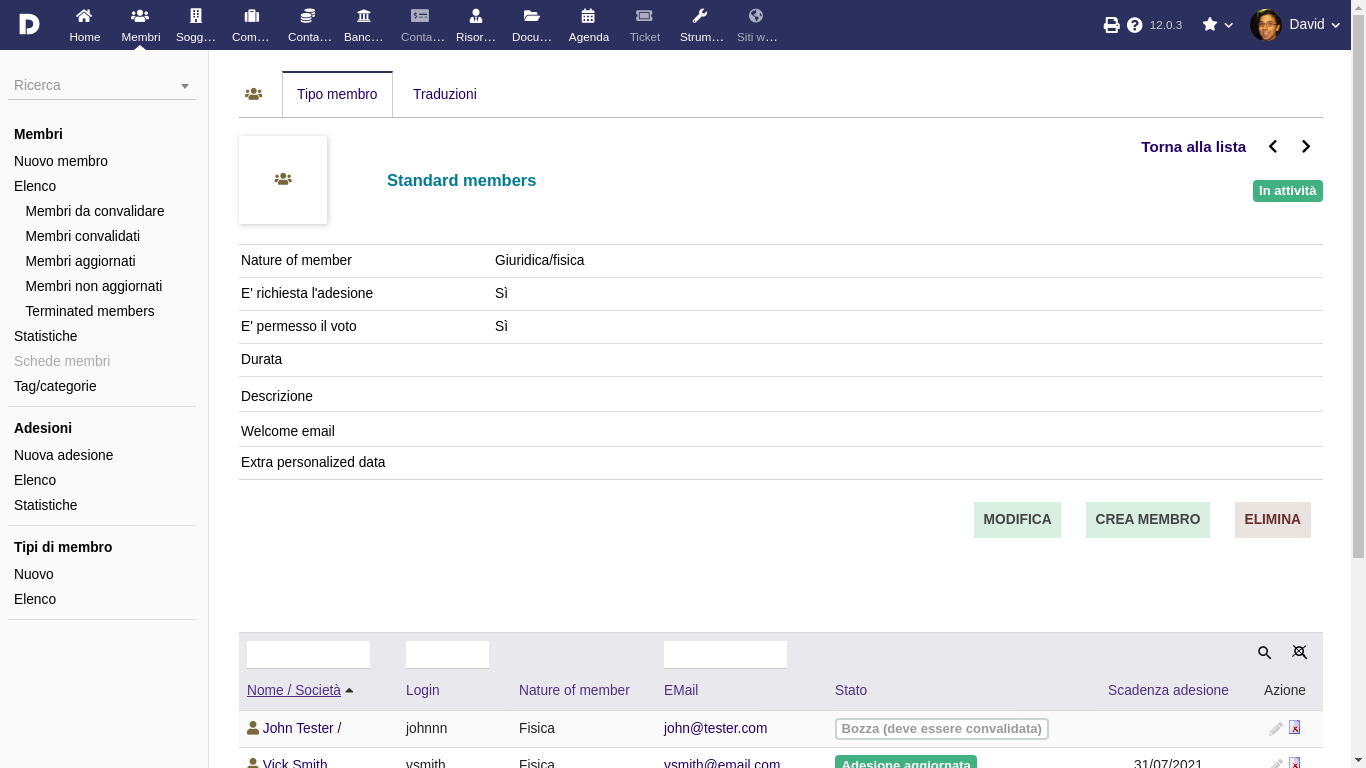1366x768 pixels.
Task: Open the Risor... human resources icon
Action: (476, 16)
